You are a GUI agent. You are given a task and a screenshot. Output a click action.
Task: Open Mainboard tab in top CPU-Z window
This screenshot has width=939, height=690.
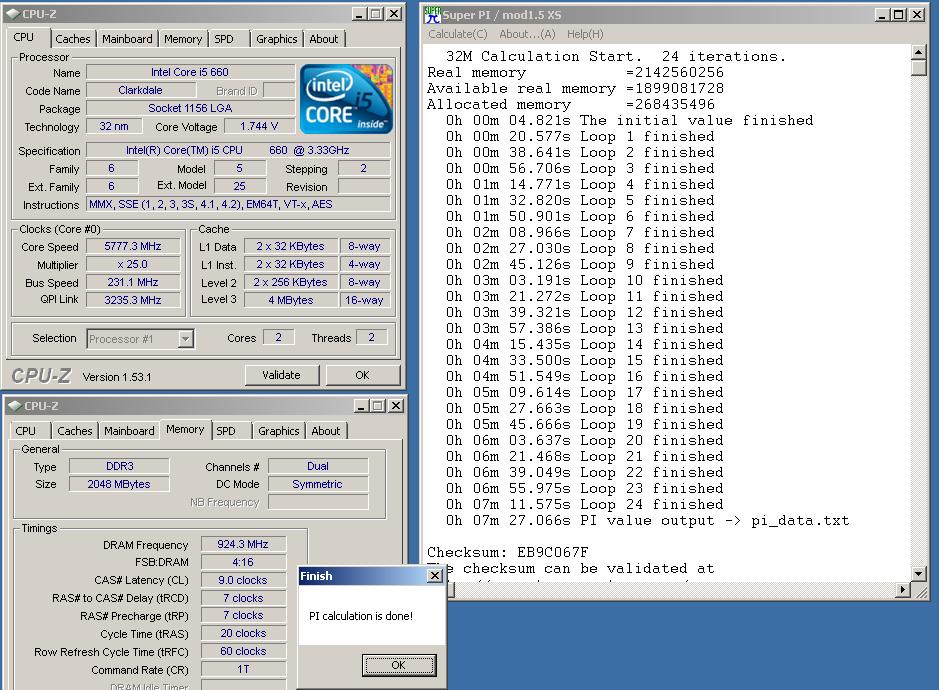pyautogui.click(x=127, y=39)
